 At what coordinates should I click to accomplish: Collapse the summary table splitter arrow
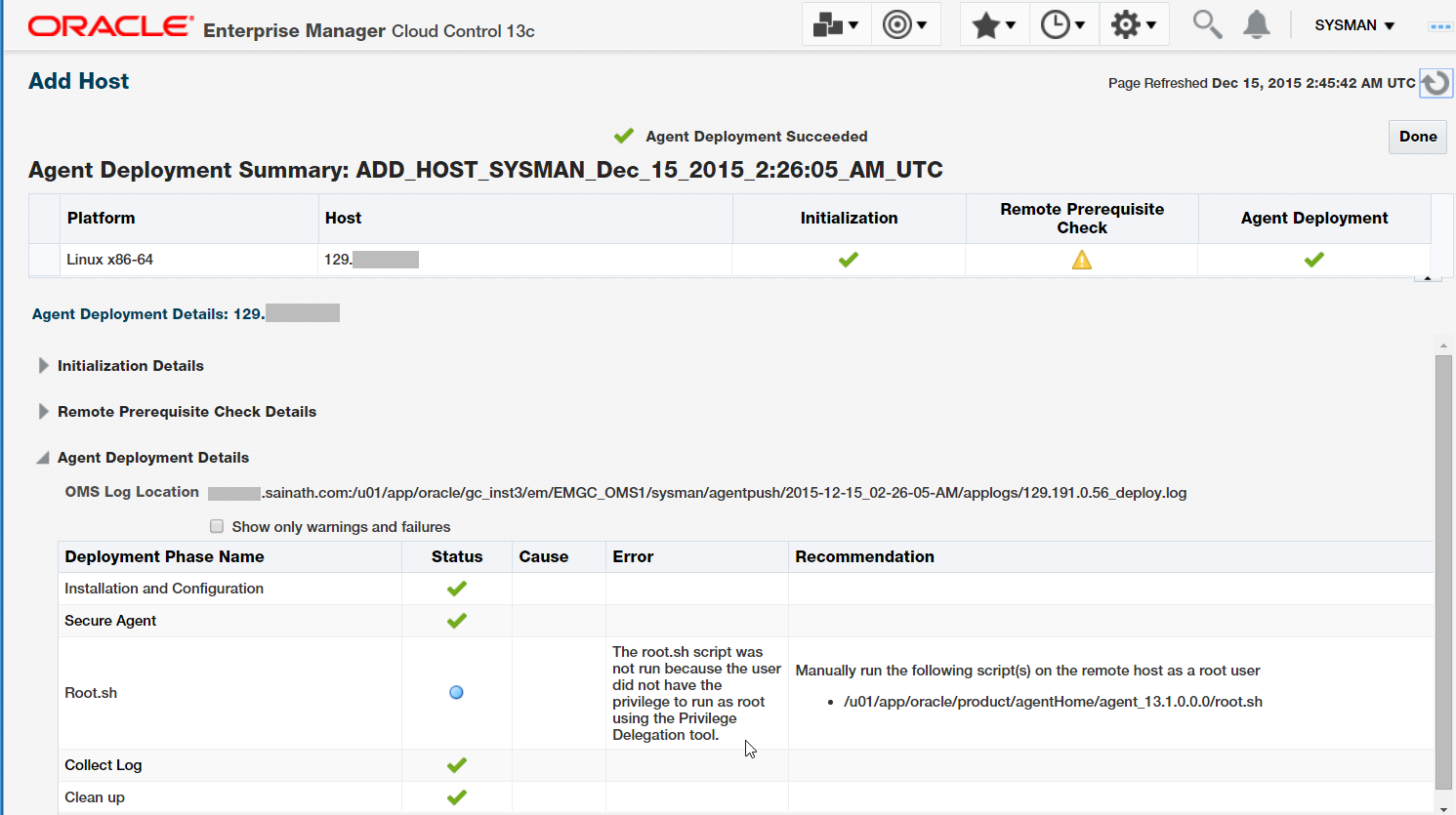point(1428,279)
